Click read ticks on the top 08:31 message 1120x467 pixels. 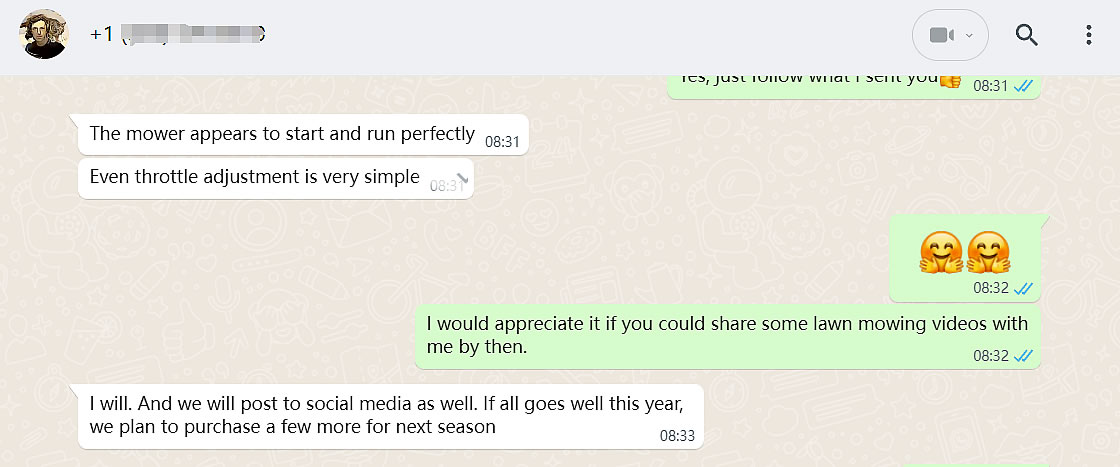pos(1023,86)
